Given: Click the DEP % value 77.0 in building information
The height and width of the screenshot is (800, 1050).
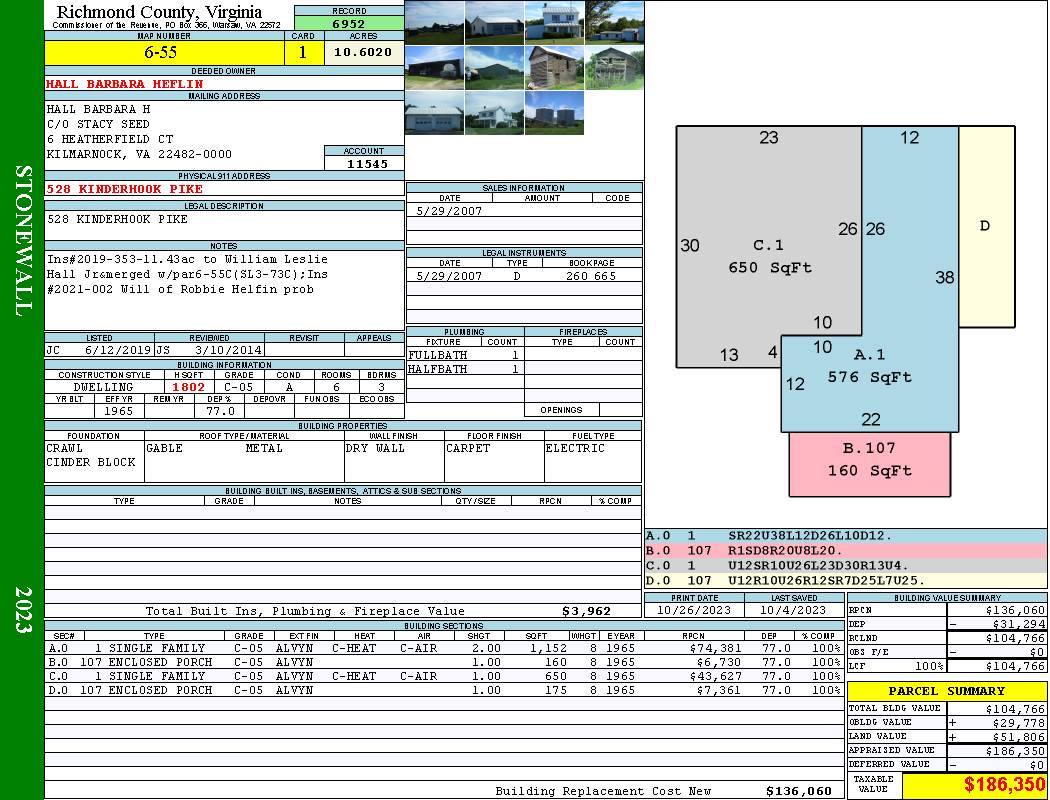Looking at the screenshot, I should pos(220,411).
